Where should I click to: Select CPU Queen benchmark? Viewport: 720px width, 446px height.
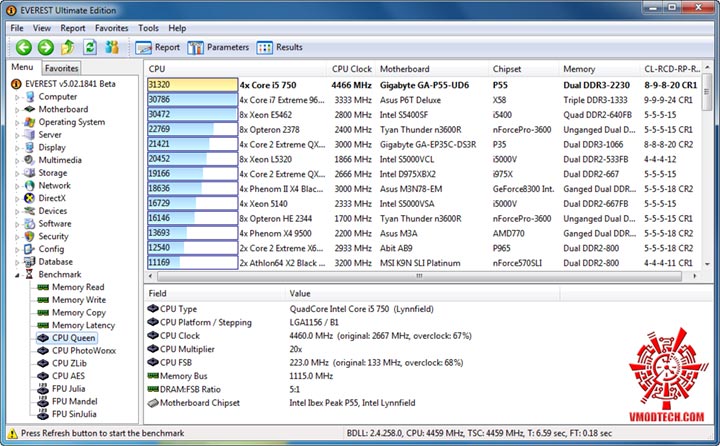73,338
